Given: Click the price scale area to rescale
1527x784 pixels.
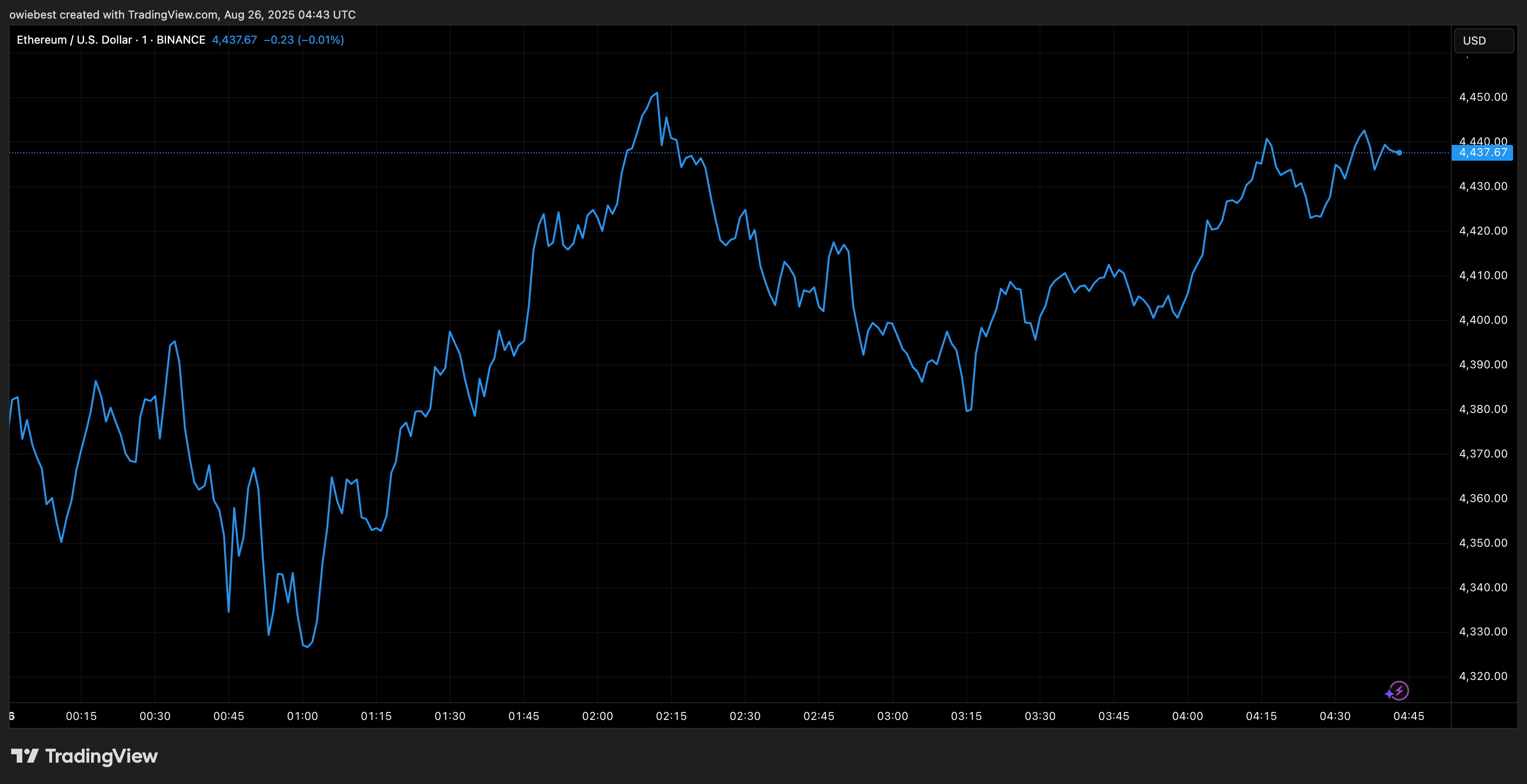Looking at the screenshot, I should click(1485, 415).
